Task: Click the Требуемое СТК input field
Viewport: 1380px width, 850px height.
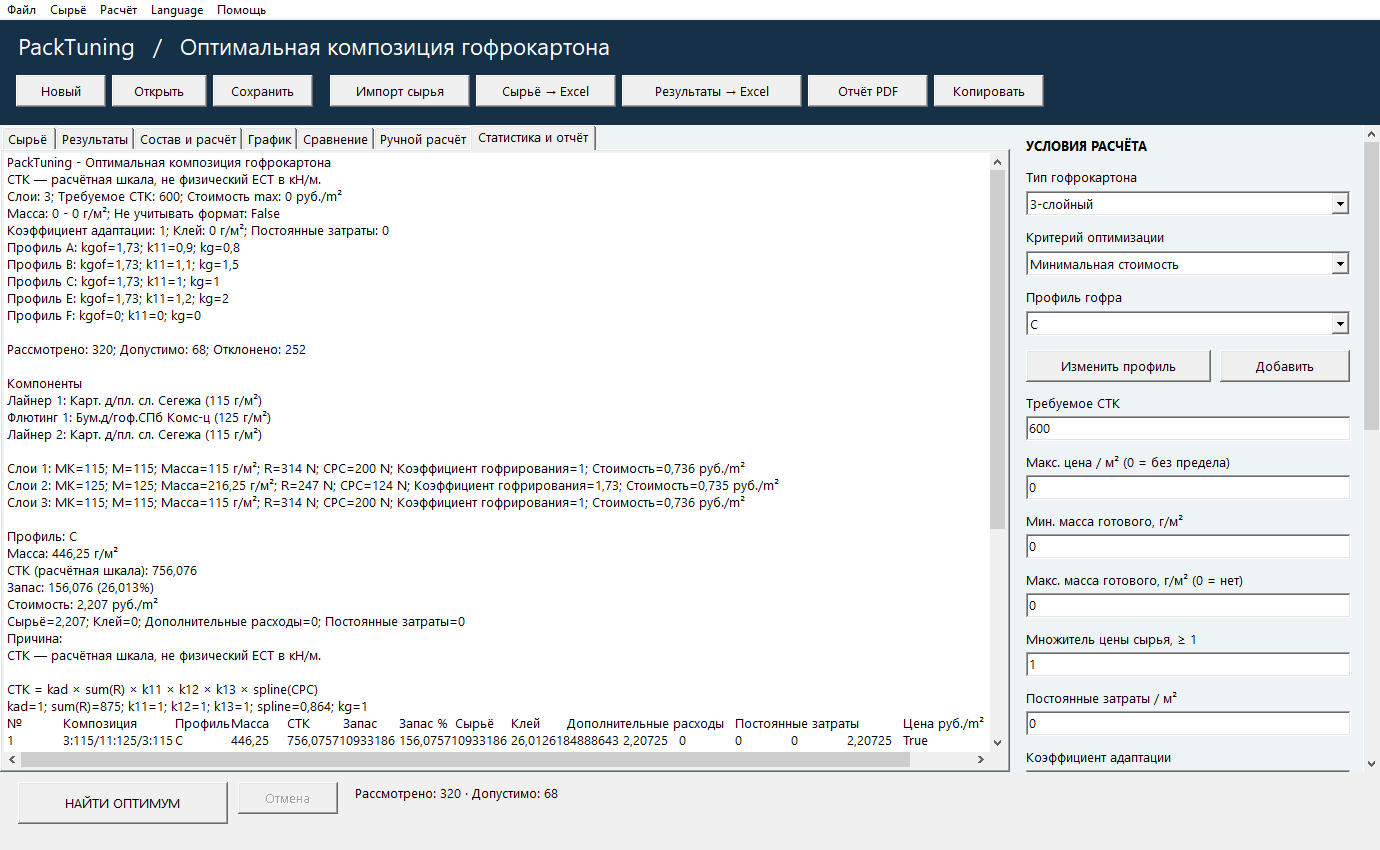Action: click(x=1187, y=428)
